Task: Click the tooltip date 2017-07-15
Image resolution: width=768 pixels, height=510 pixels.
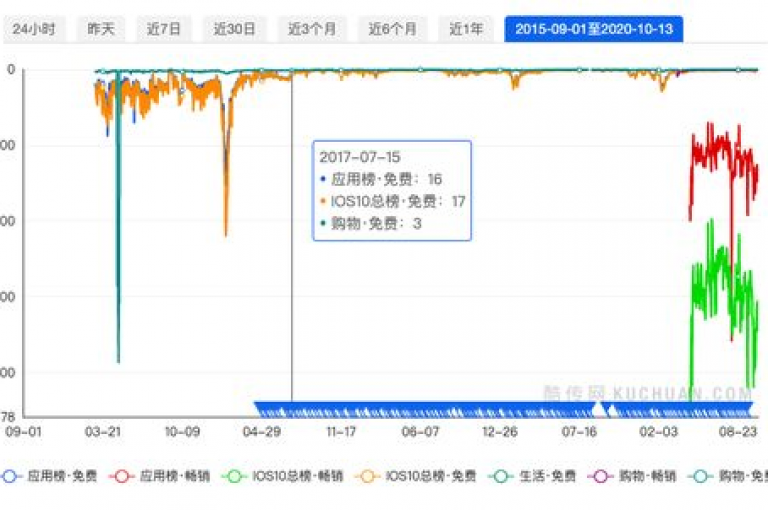Action: [x=360, y=157]
